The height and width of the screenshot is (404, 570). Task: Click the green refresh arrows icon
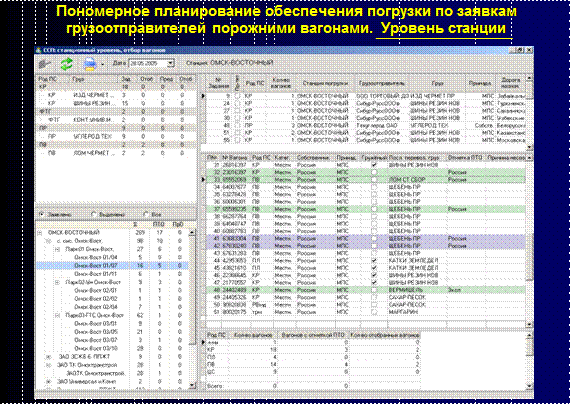tap(67, 64)
